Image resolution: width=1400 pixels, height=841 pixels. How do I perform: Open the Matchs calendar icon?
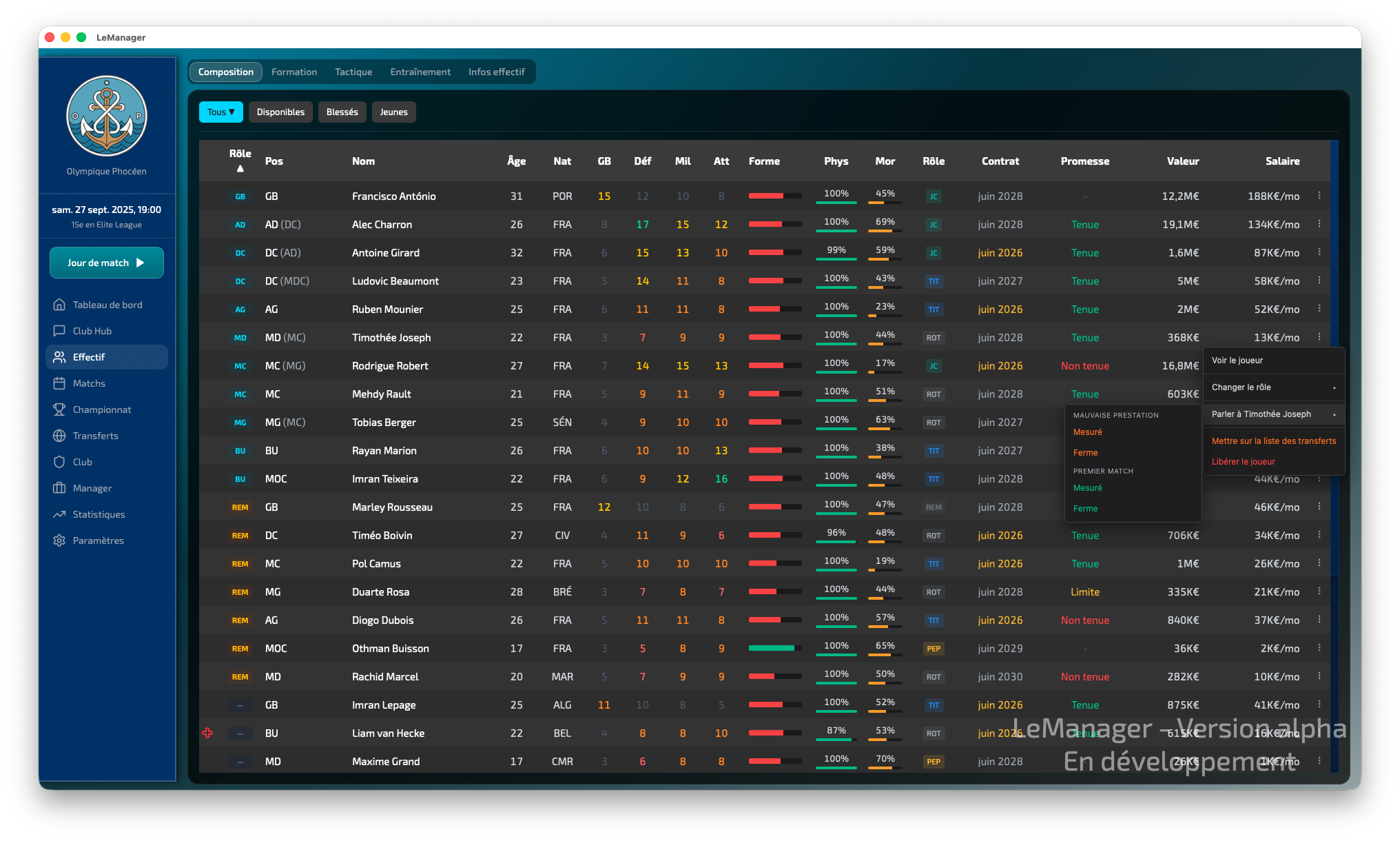pos(59,383)
